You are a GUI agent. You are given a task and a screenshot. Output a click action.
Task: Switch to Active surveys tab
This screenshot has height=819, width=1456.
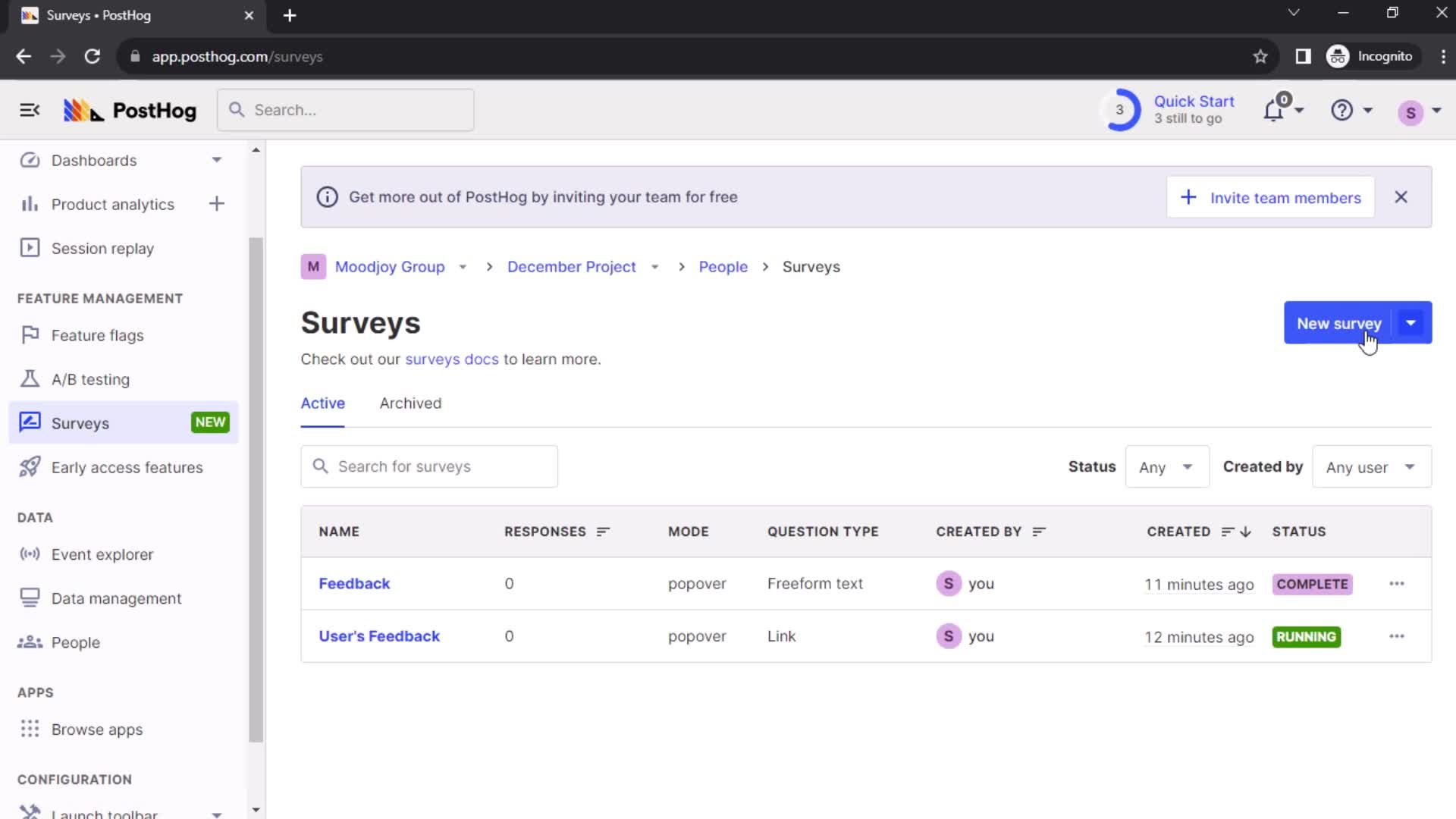322,403
